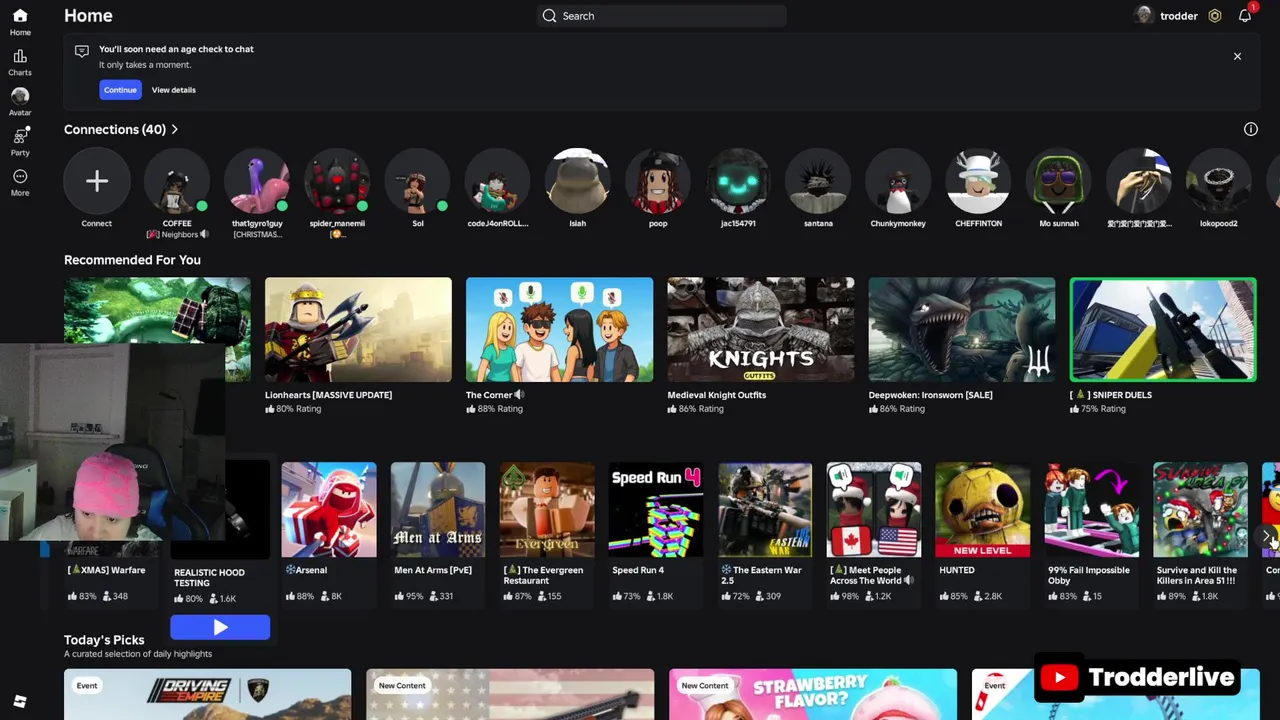Click the Medieval Knight Outfits title

(717, 395)
